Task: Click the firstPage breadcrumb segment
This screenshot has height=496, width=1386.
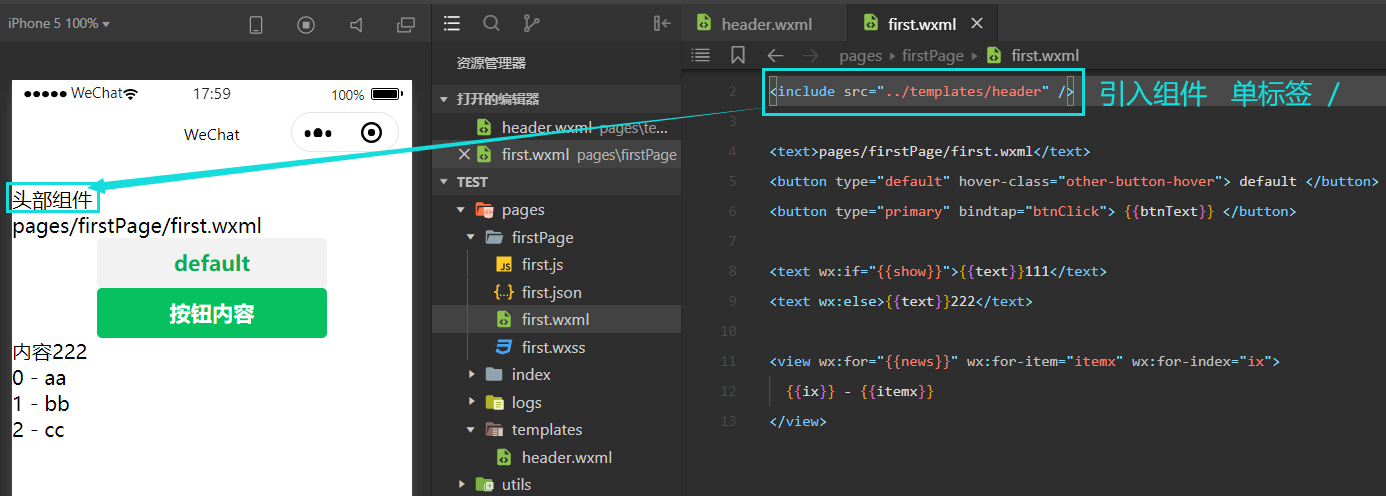Action: point(931,56)
